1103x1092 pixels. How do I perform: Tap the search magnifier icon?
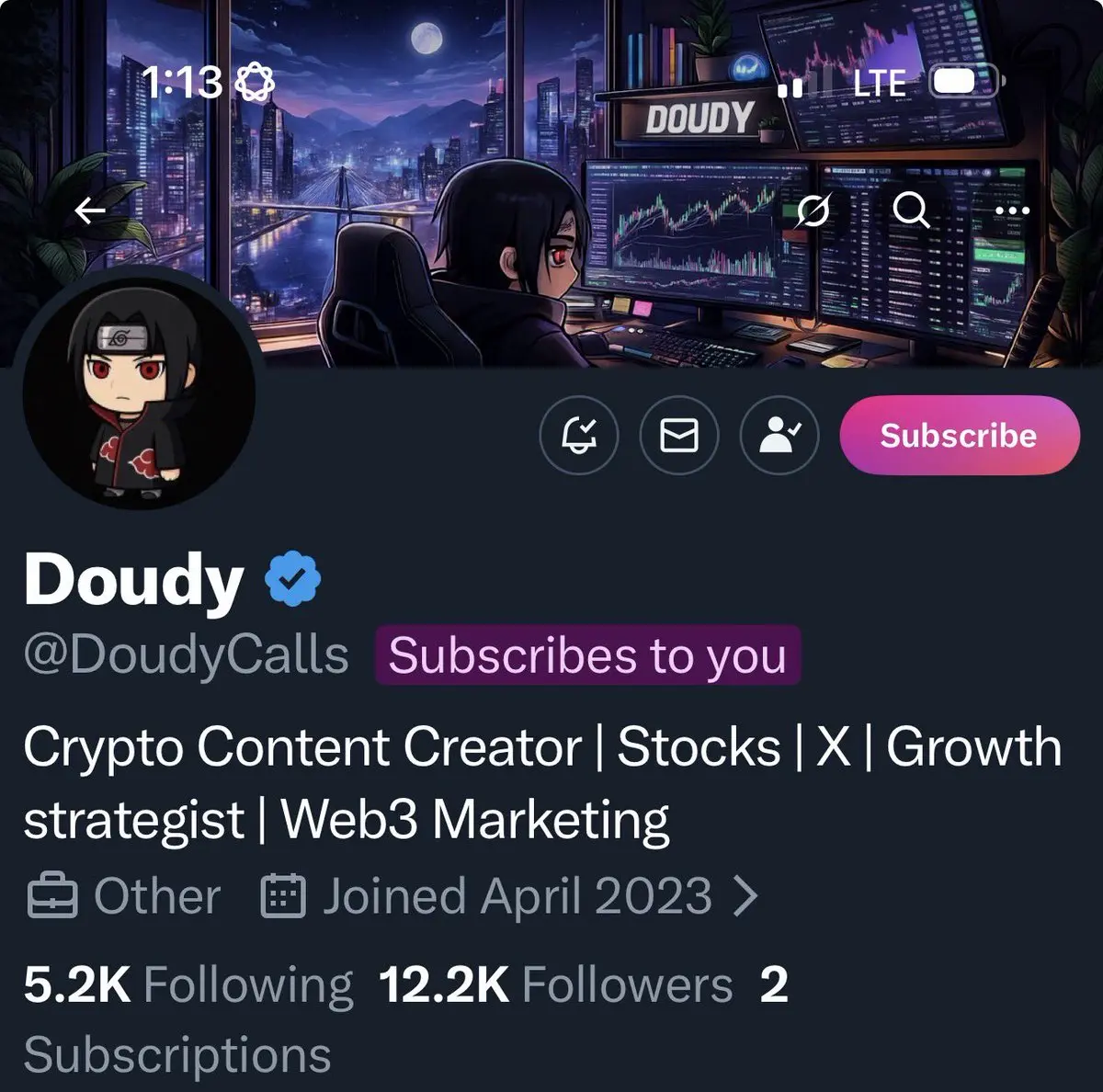click(911, 211)
